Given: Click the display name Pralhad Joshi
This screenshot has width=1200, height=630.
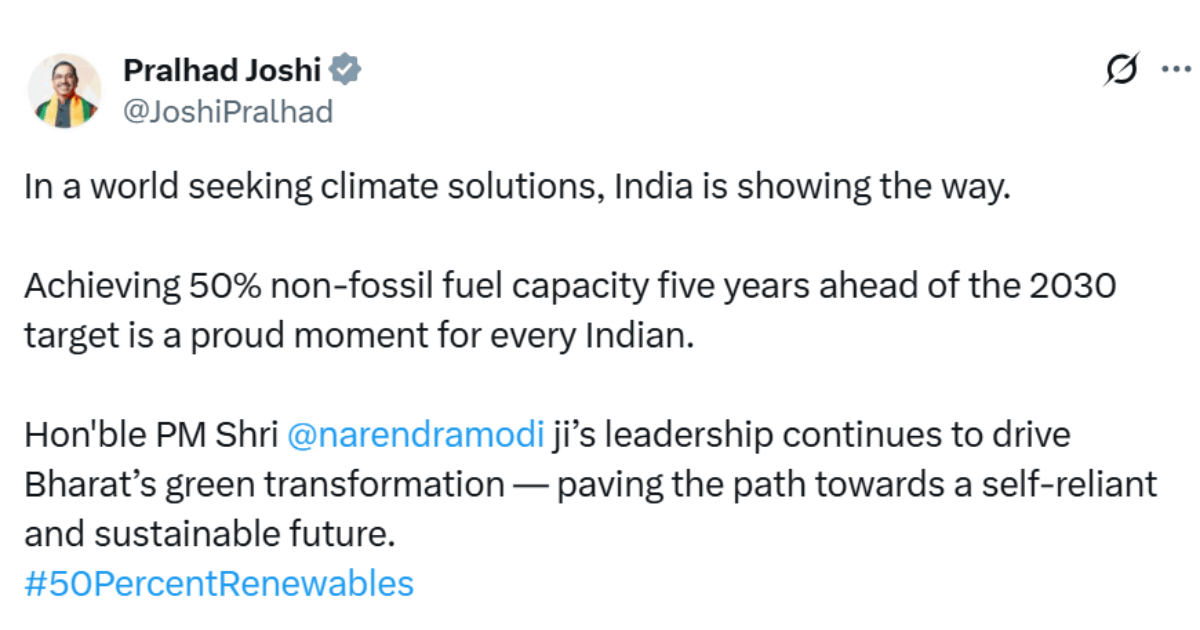Looking at the screenshot, I should 222,71.
